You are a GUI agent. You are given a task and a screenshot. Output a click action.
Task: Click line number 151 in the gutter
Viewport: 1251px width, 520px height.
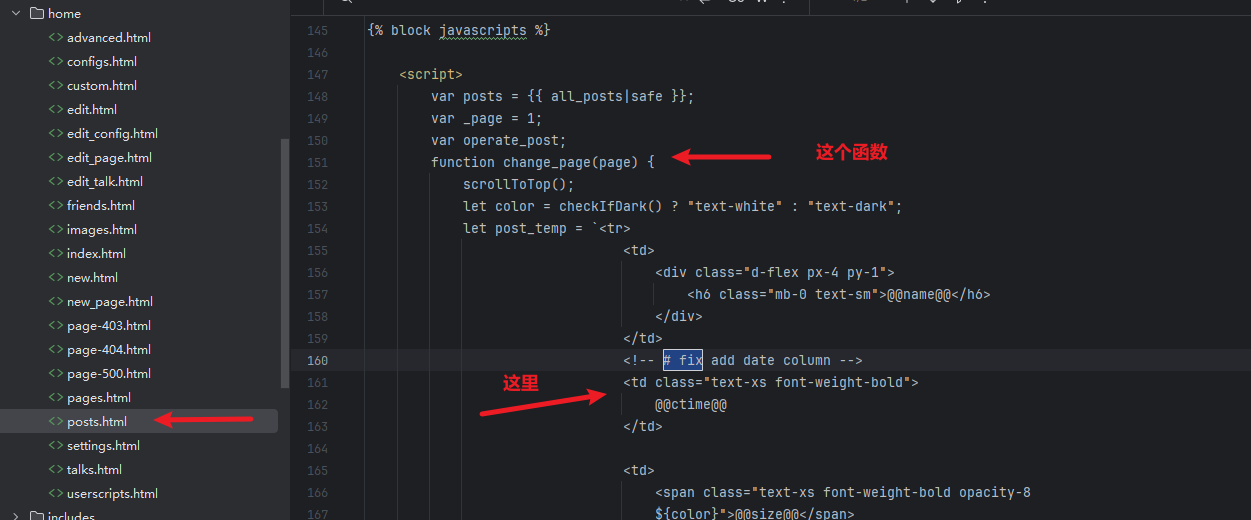317,163
